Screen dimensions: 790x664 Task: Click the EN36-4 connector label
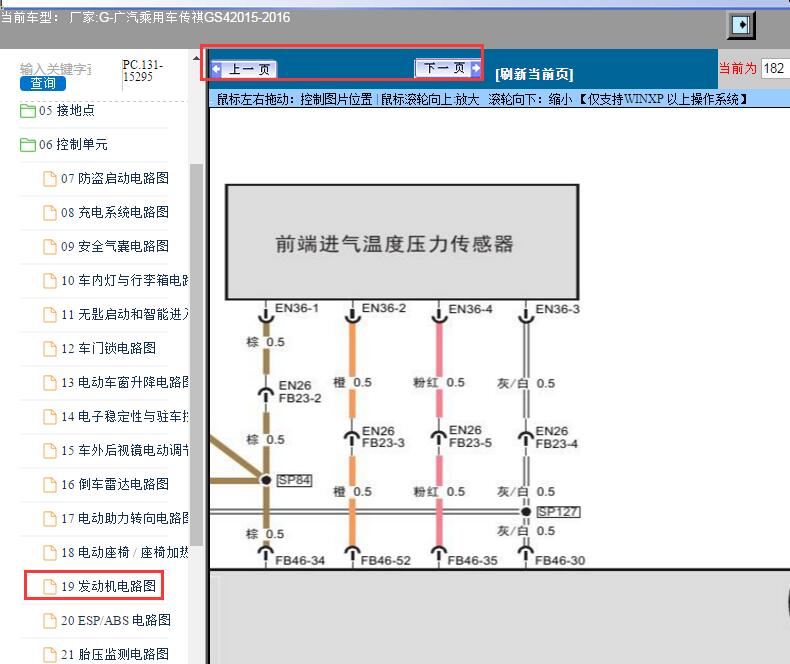pyautogui.click(x=471, y=309)
